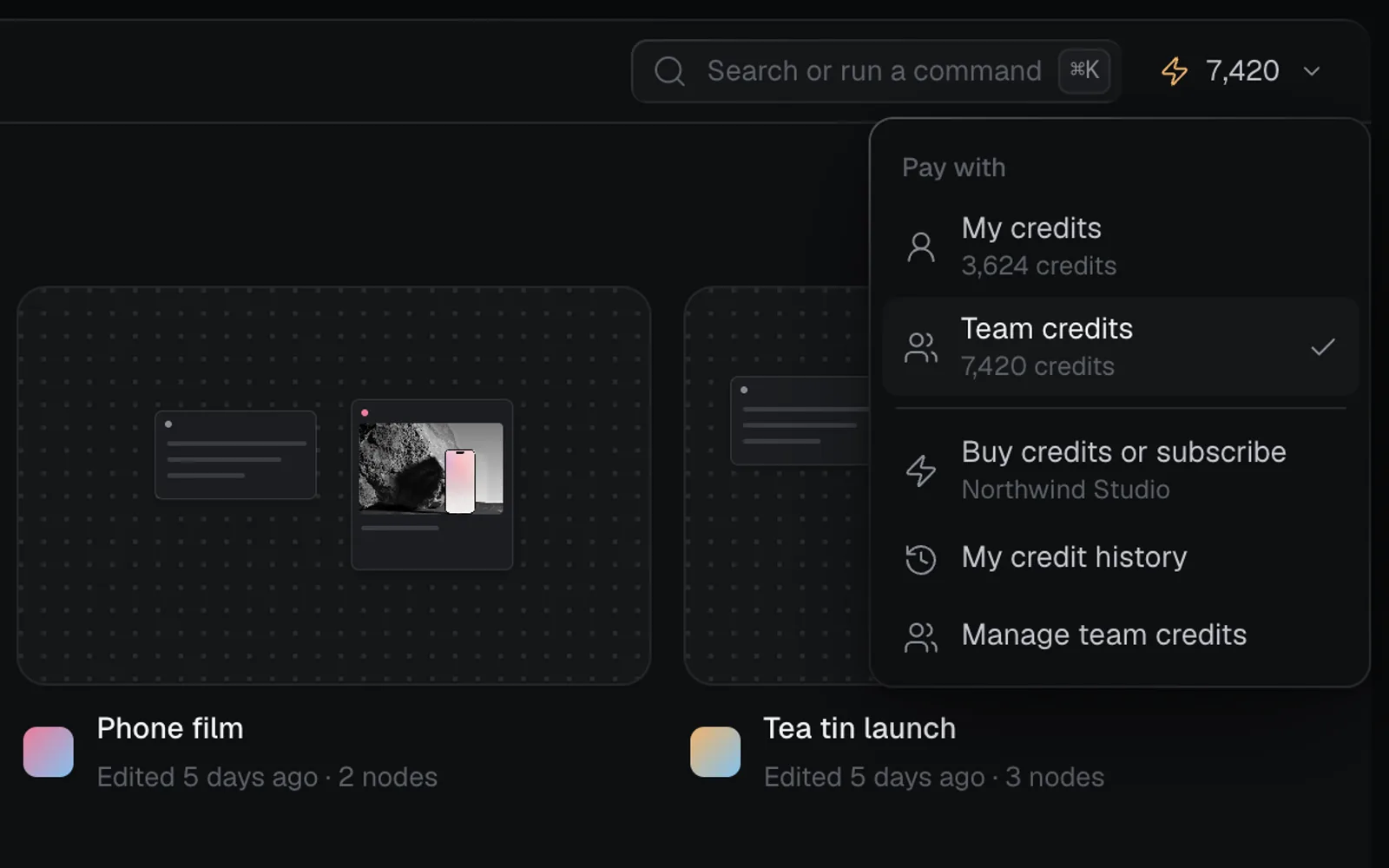Click the Phone film project title

tap(170, 728)
